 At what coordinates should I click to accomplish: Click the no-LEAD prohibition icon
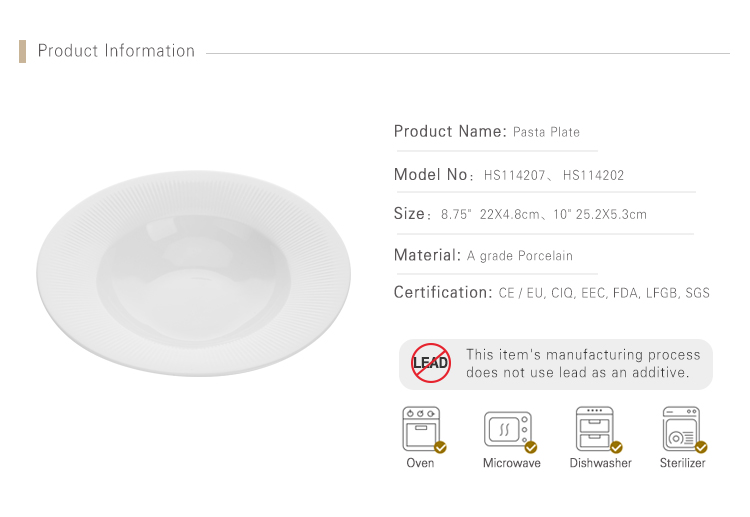point(430,363)
